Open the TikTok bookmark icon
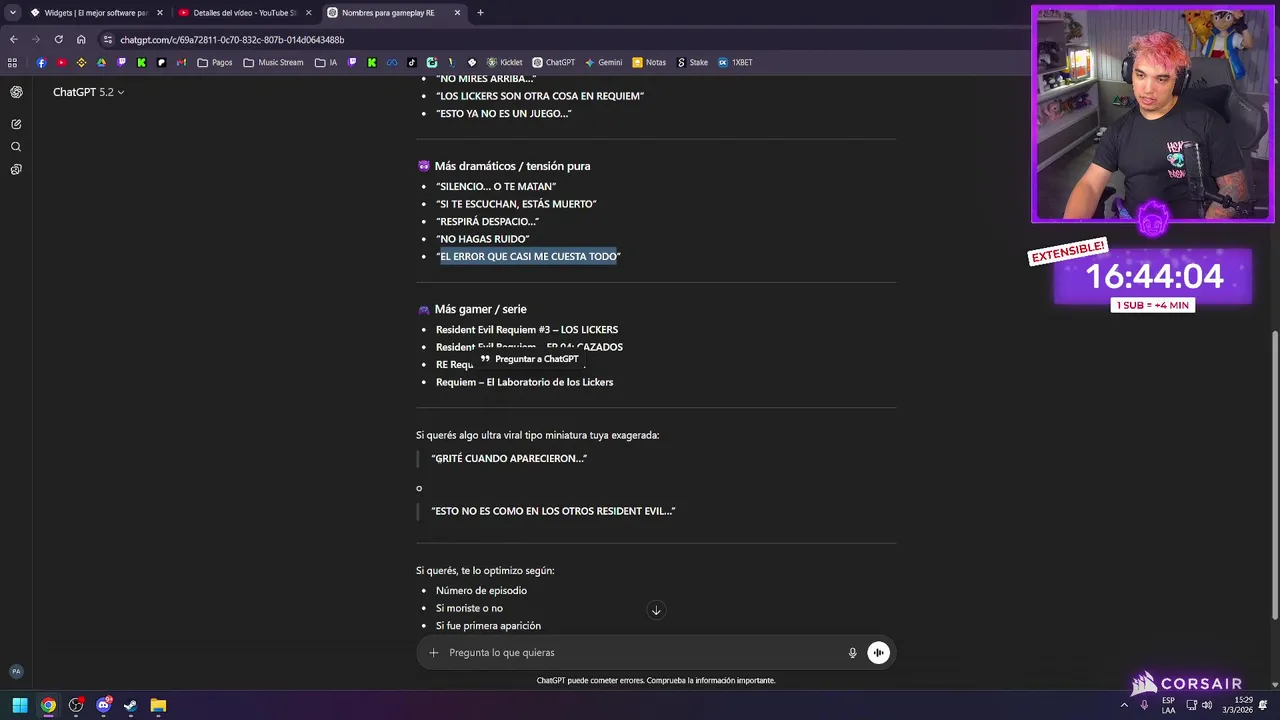 pos(412,62)
